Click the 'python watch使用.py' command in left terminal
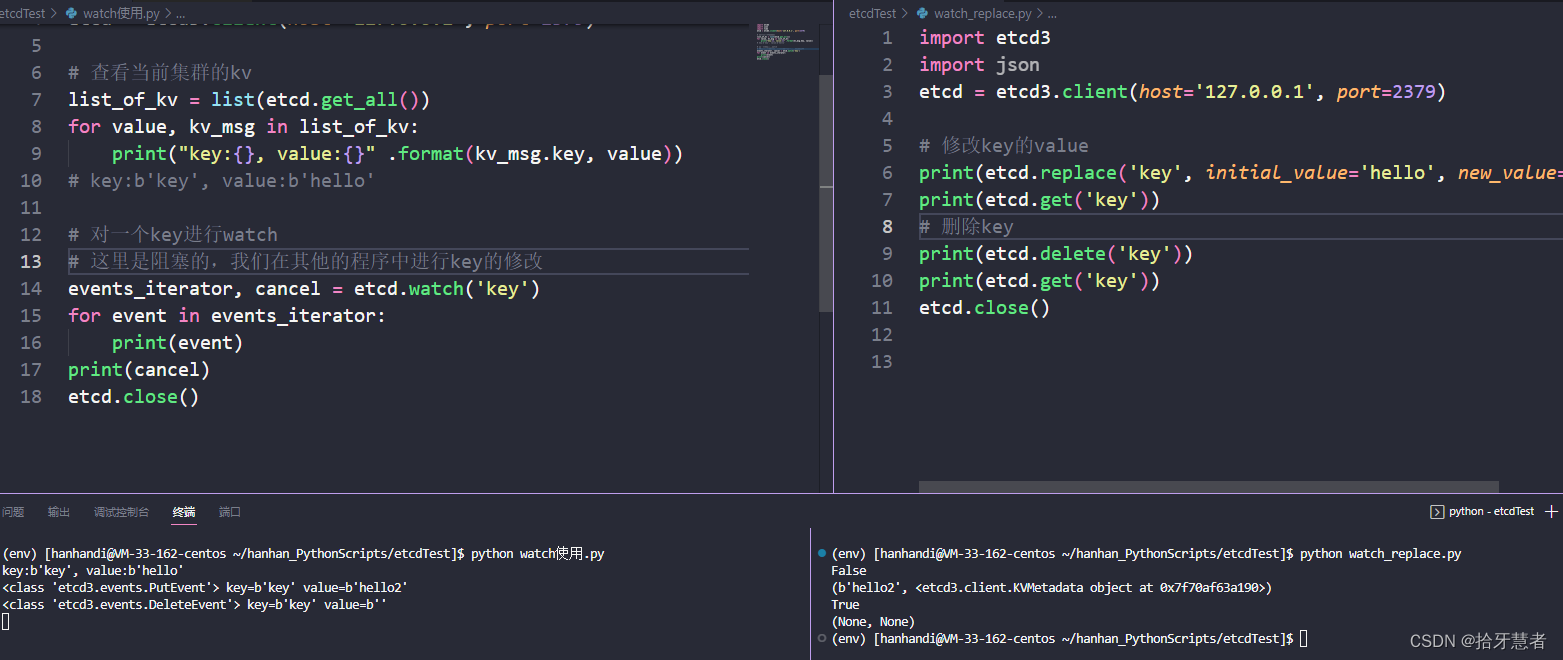Image resolution: width=1563 pixels, height=660 pixels. (x=537, y=553)
